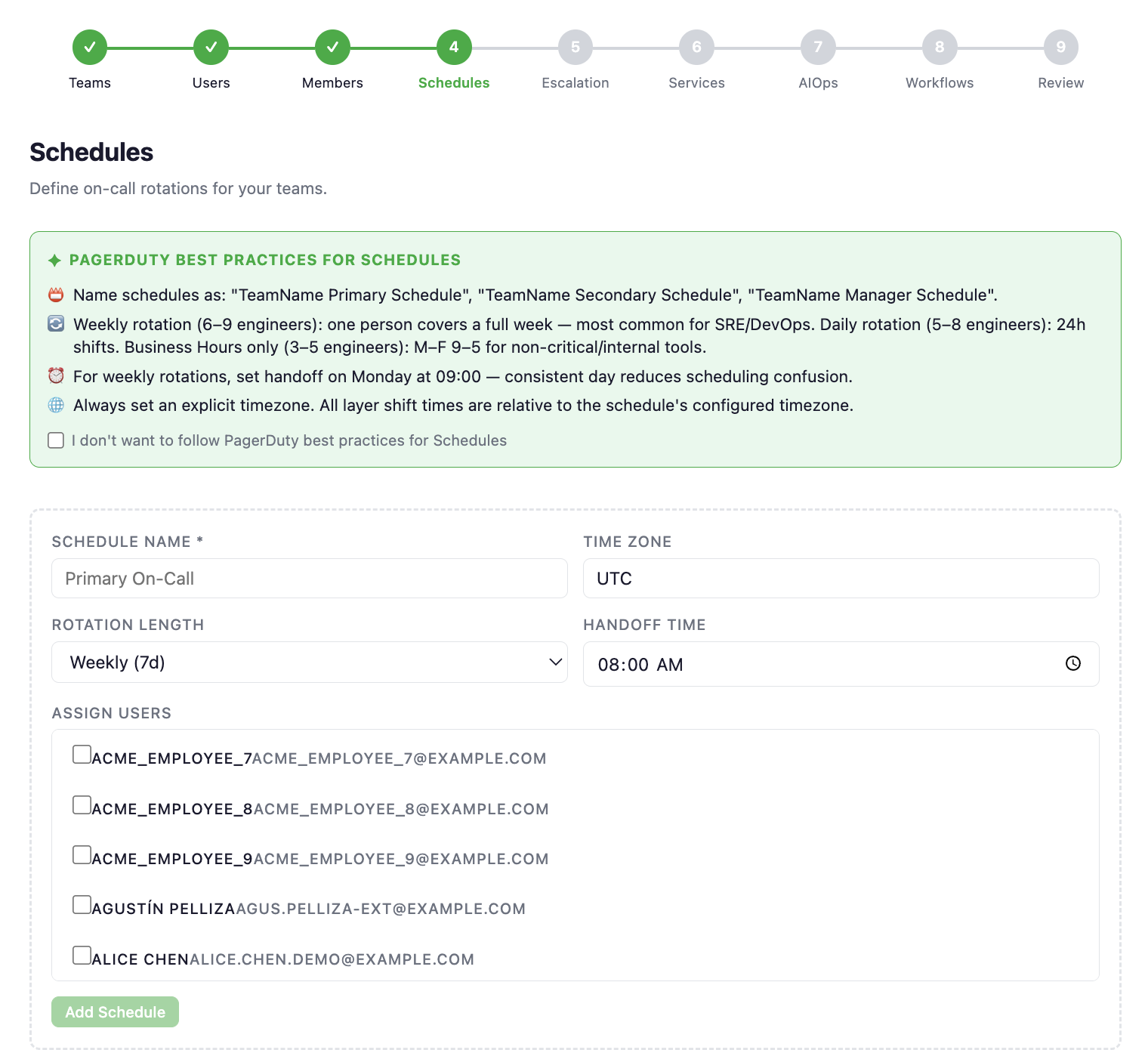Click the alarm clock emoji icon
This screenshot has width=1148, height=1050.
[x=56, y=375]
